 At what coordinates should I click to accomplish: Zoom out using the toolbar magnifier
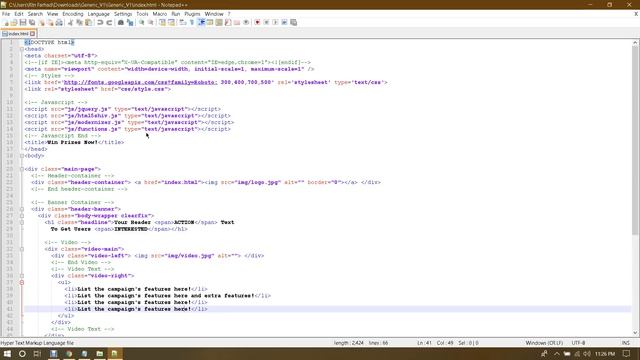pyautogui.click(x=151, y=22)
